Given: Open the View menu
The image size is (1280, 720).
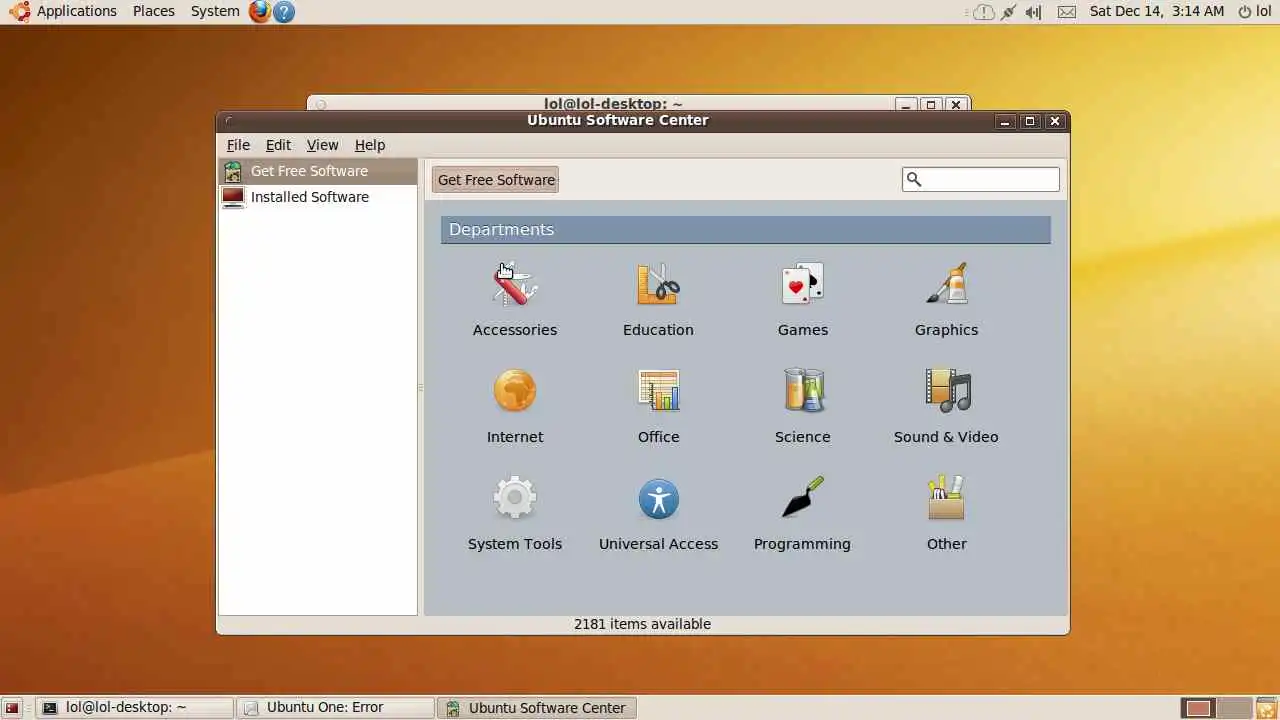Looking at the screenshot, I should (322, 145).
